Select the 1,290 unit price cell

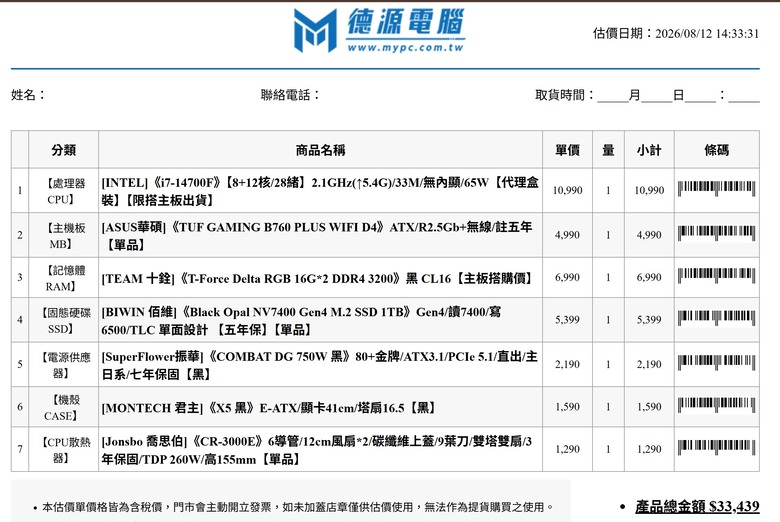(567, 449)
